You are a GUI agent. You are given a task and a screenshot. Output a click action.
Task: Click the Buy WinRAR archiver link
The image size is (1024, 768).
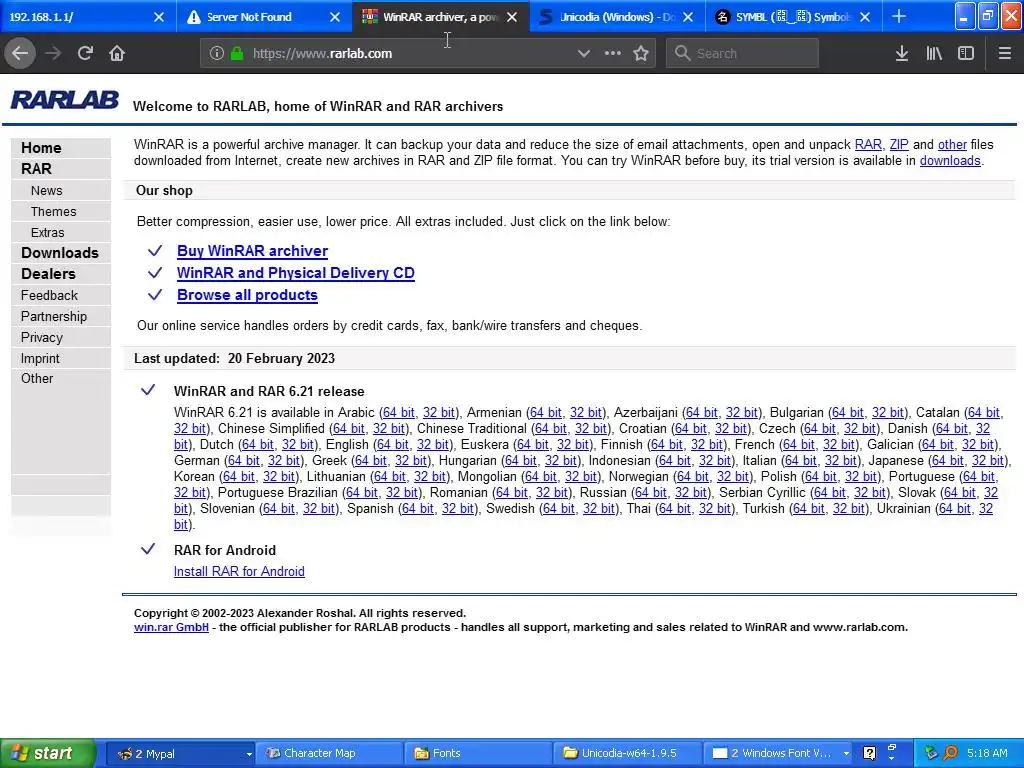point(252,251)
